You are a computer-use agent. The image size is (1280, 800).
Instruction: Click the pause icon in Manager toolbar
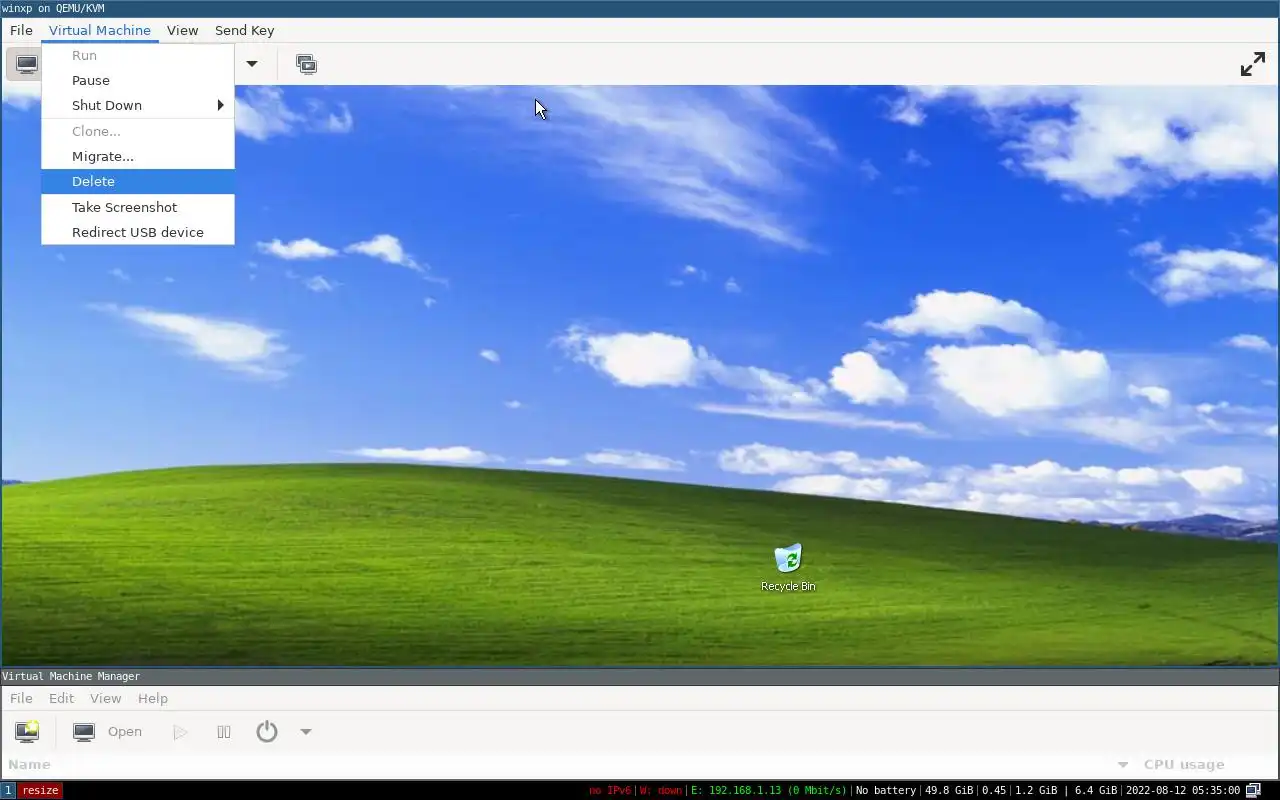(x=224, y=732)
